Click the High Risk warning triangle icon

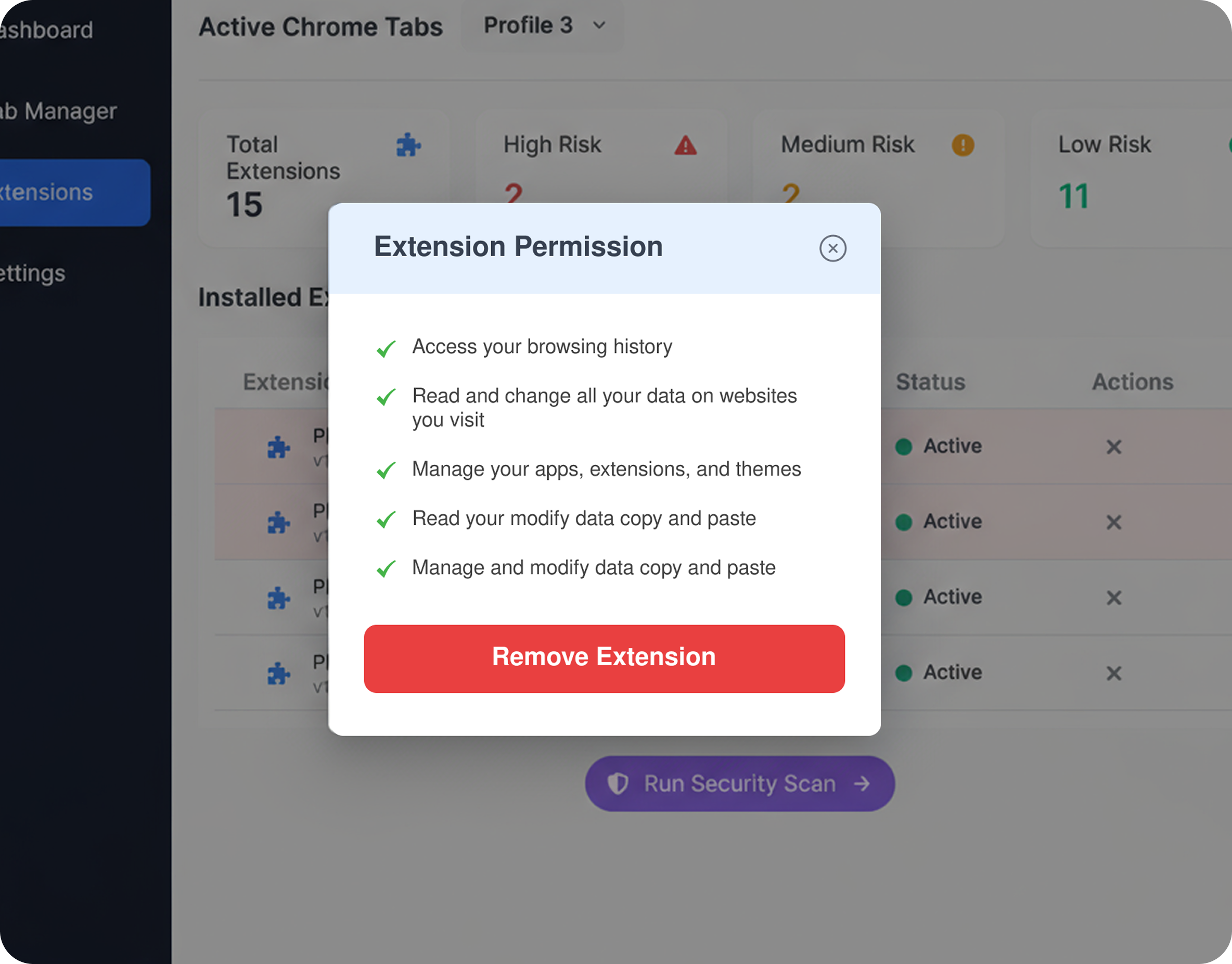[685, 146]
